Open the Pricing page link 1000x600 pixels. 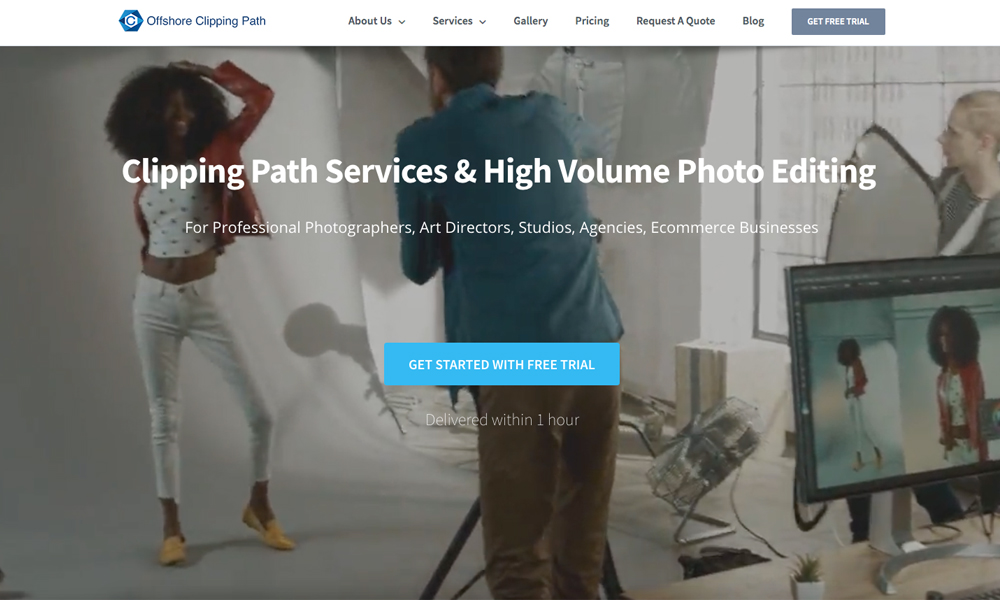pos(592,21)
